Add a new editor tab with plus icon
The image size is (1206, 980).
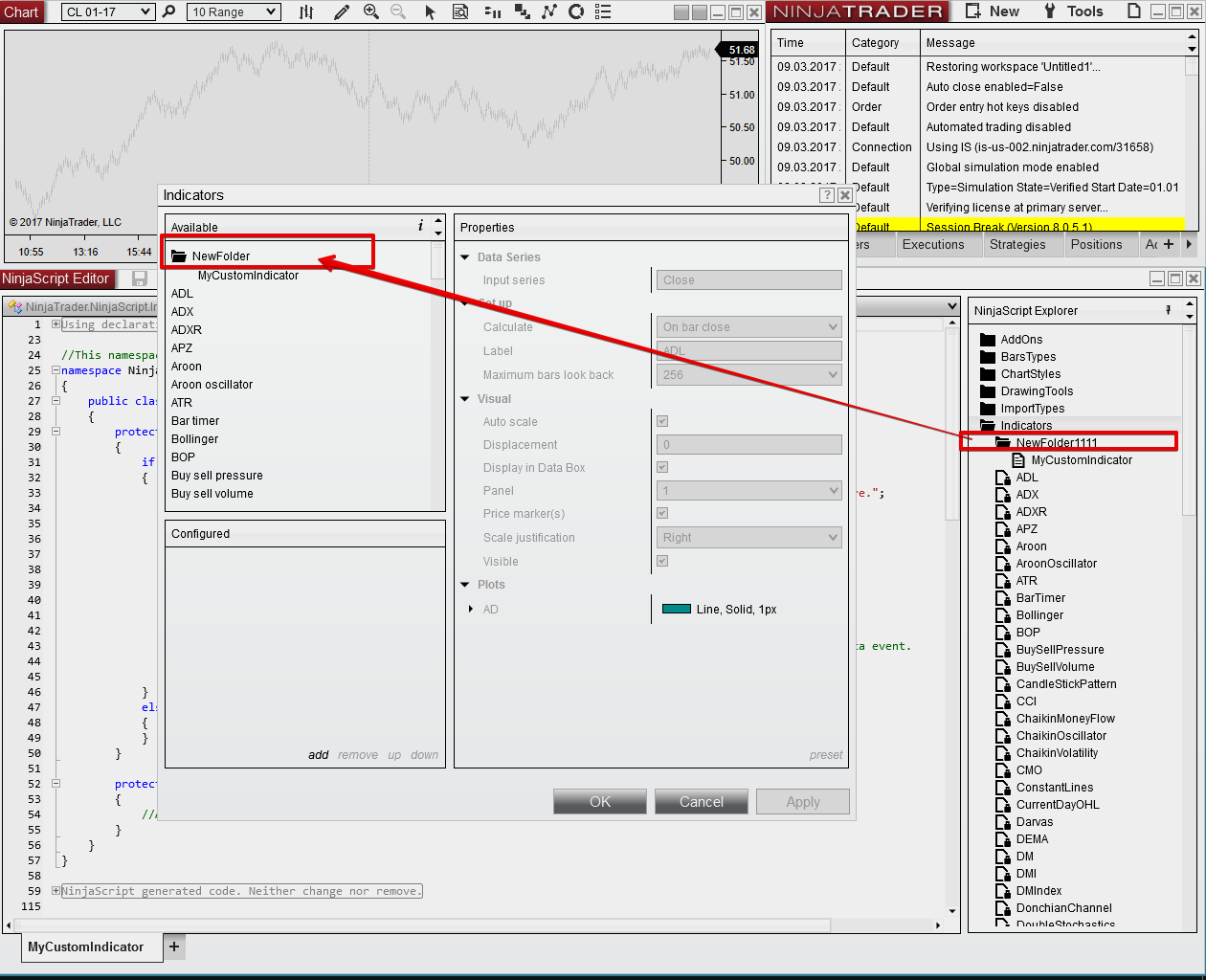pos(174,947)
